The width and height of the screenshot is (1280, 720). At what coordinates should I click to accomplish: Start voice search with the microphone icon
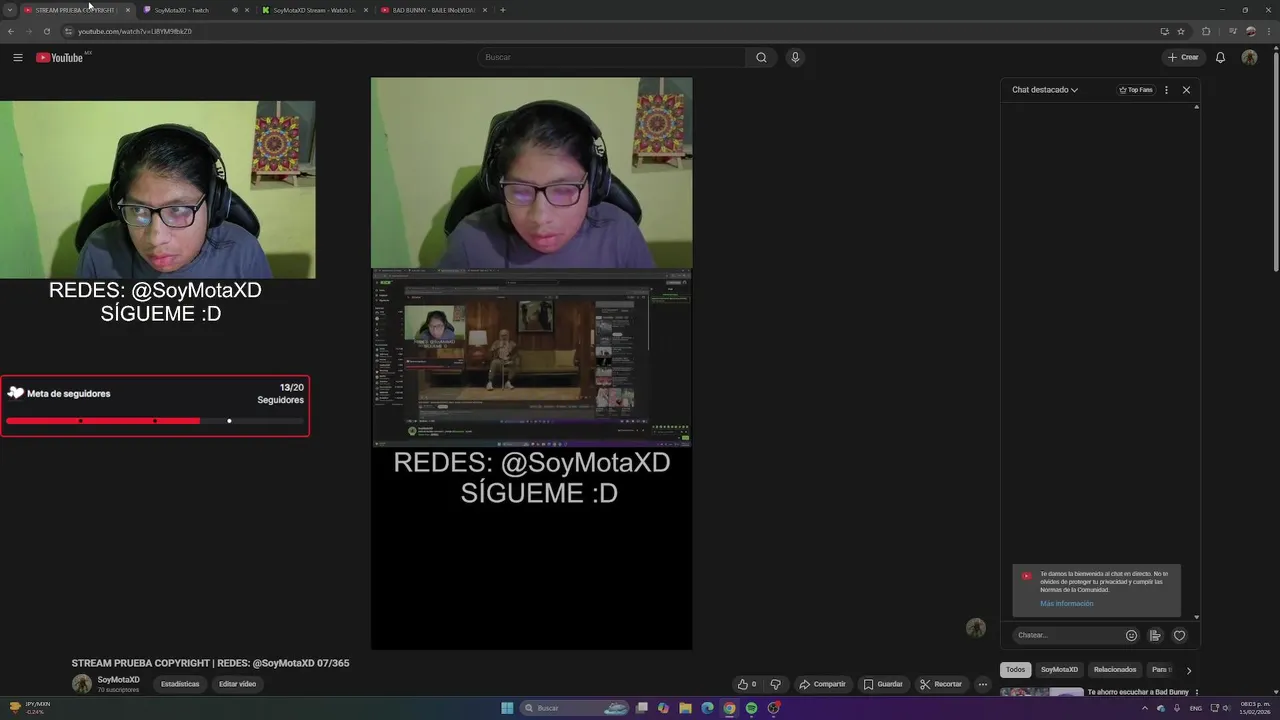coord(795,57)
